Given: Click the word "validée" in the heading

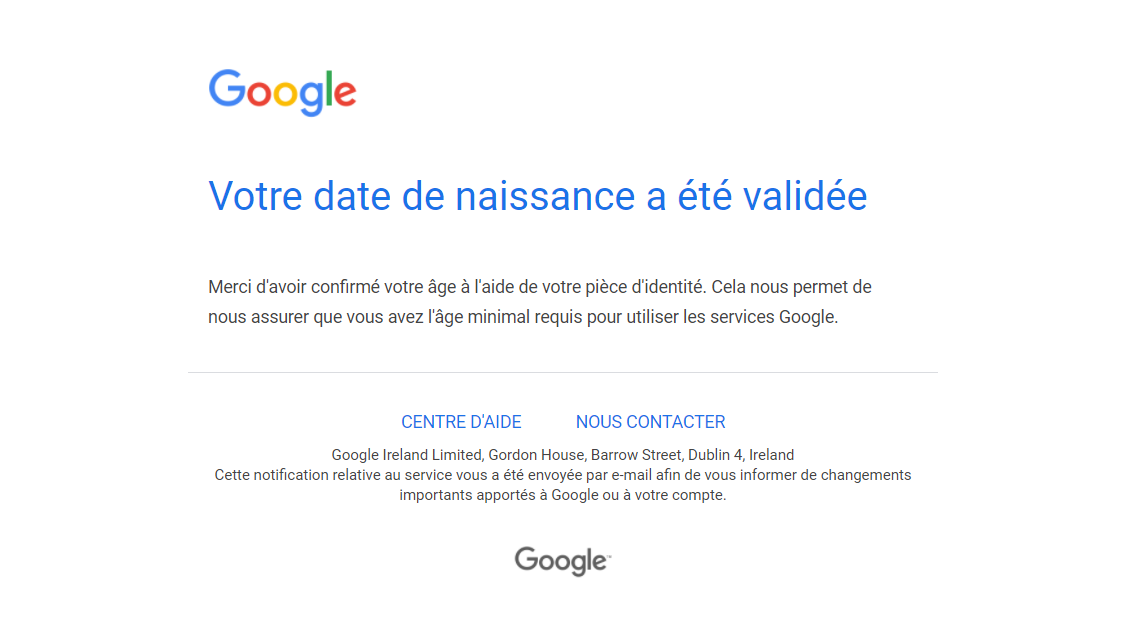Looking at the screenshot, I should click(805, 196).
